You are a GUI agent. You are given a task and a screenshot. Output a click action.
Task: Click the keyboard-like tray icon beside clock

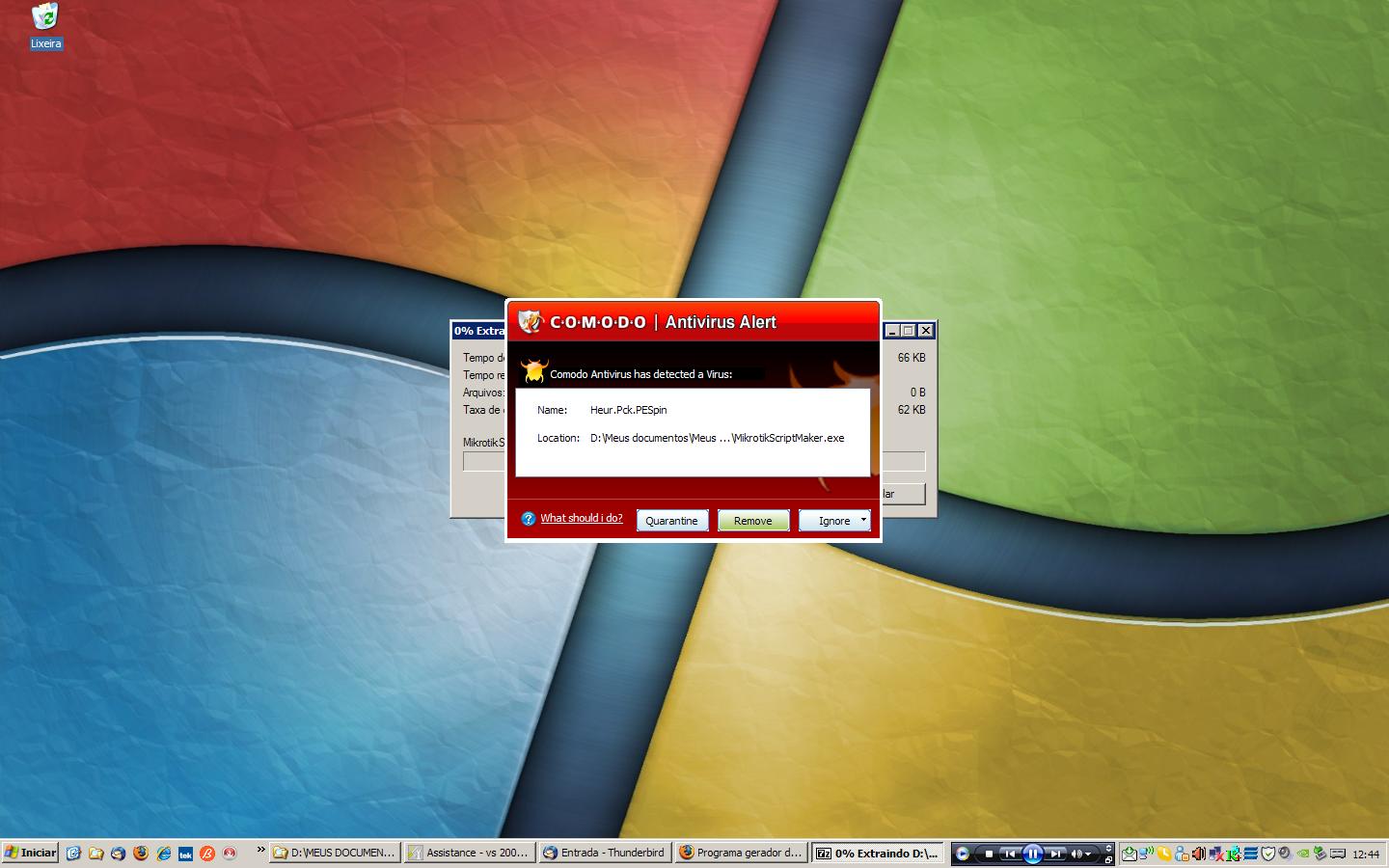[1338, 854]
